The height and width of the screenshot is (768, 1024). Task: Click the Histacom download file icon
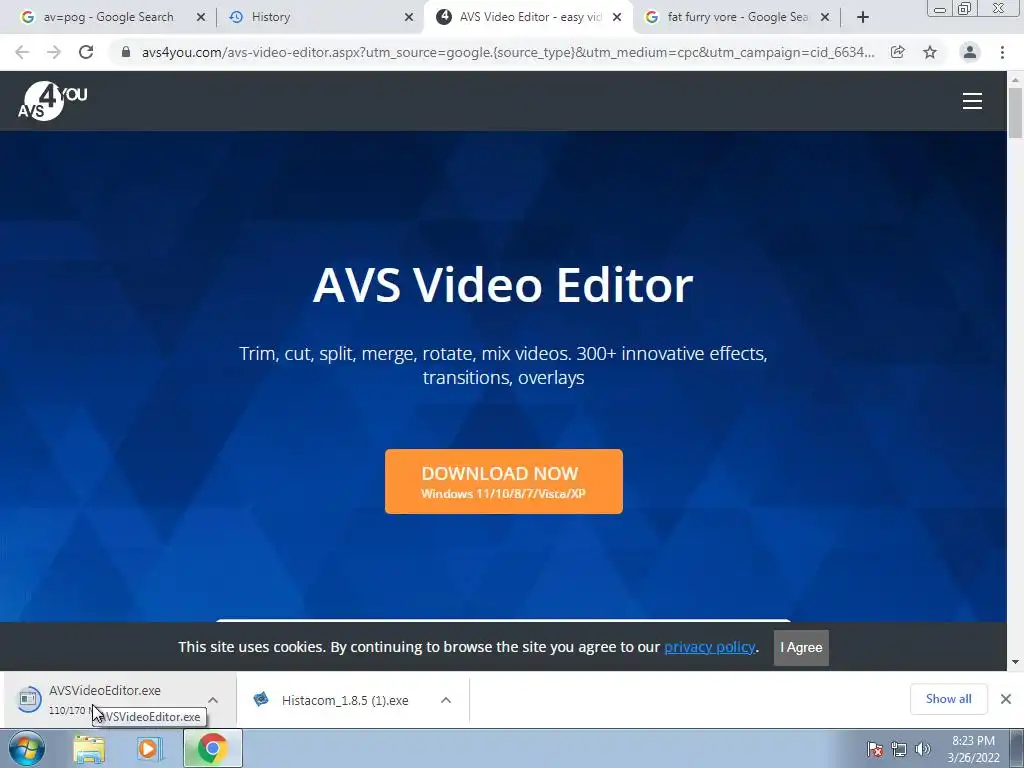[x=261, y=699]
